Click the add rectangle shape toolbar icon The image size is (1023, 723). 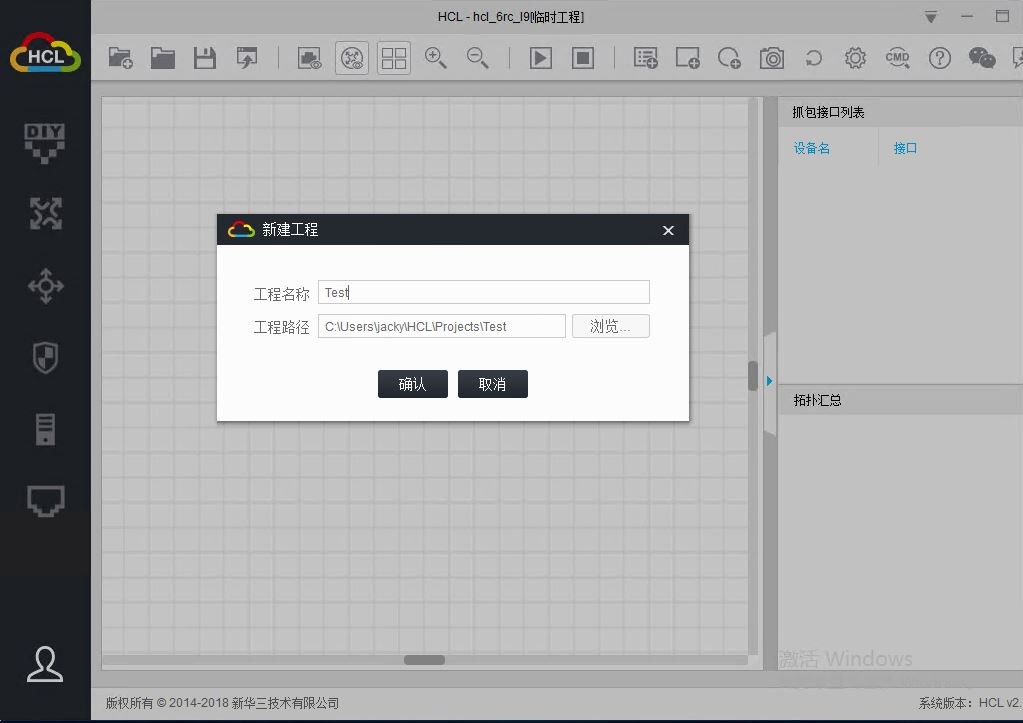pos(688,58)
